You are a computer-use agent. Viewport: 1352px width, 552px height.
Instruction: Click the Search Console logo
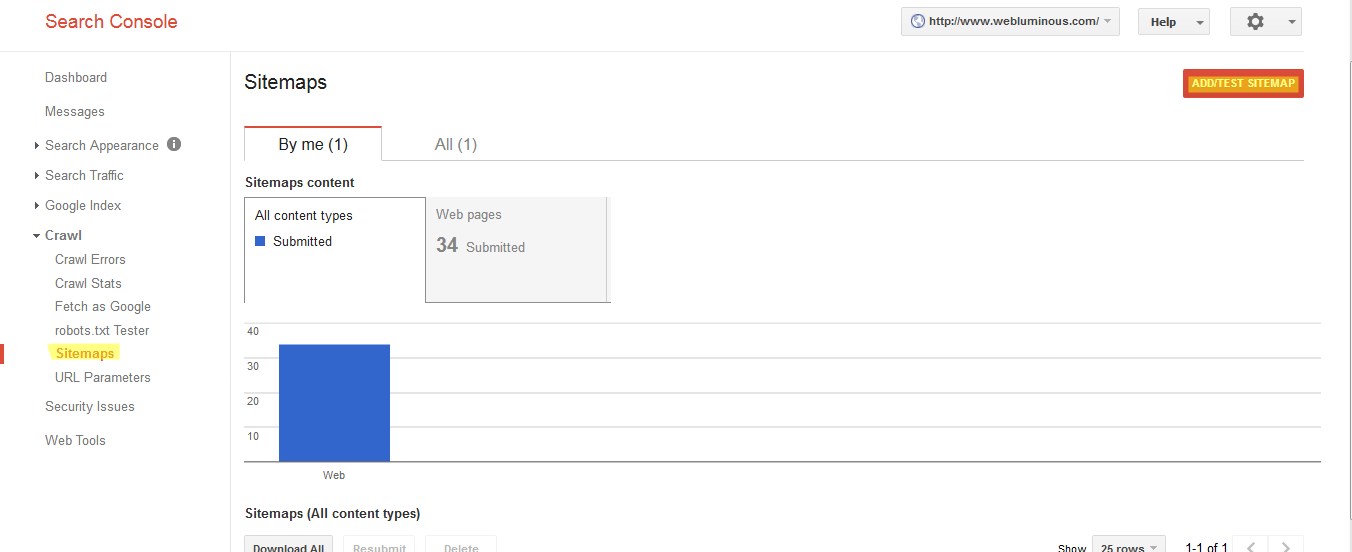111,21
